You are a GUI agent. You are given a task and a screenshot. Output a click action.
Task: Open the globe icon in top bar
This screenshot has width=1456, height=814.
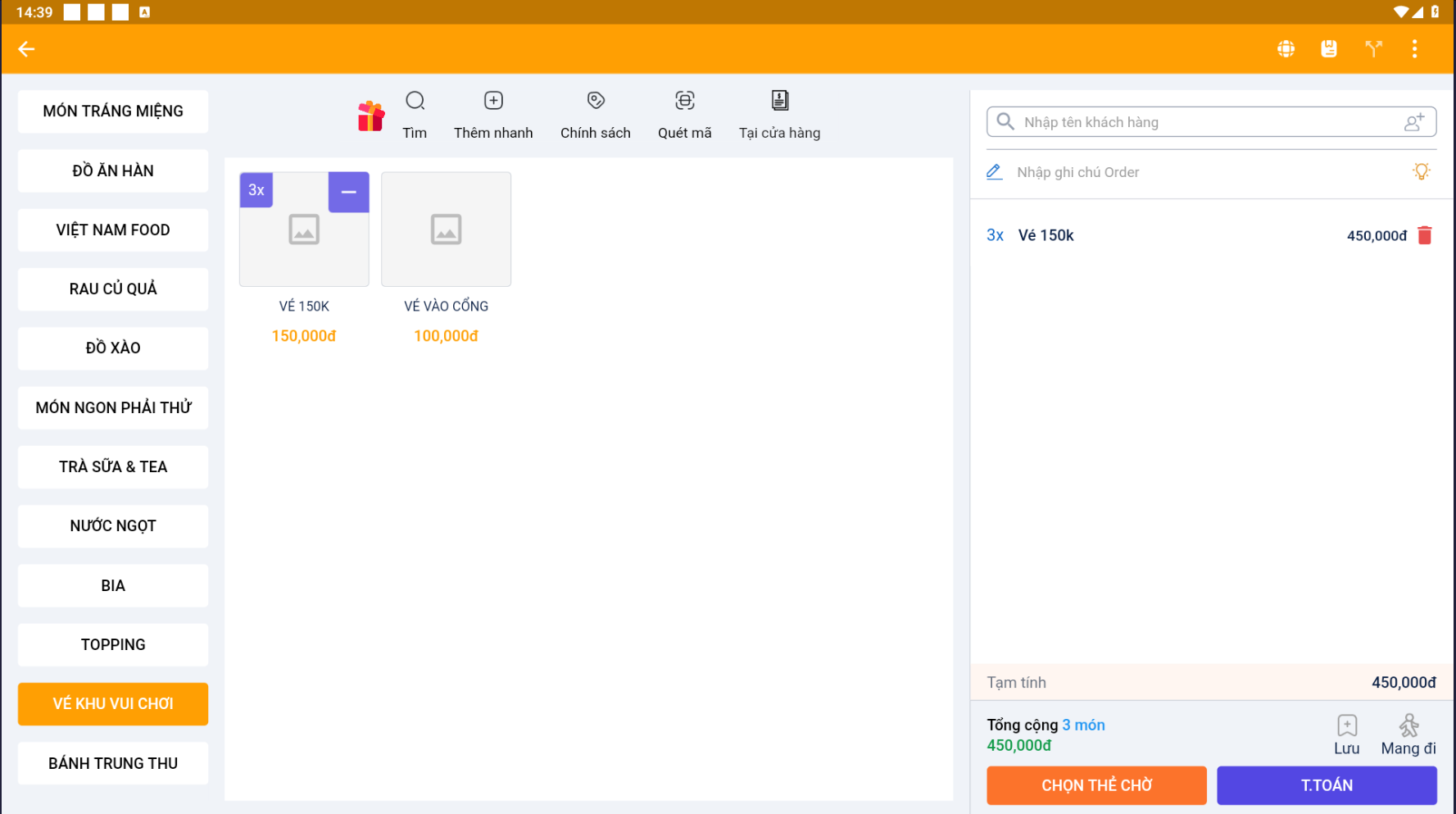[x=1286, y=49]
